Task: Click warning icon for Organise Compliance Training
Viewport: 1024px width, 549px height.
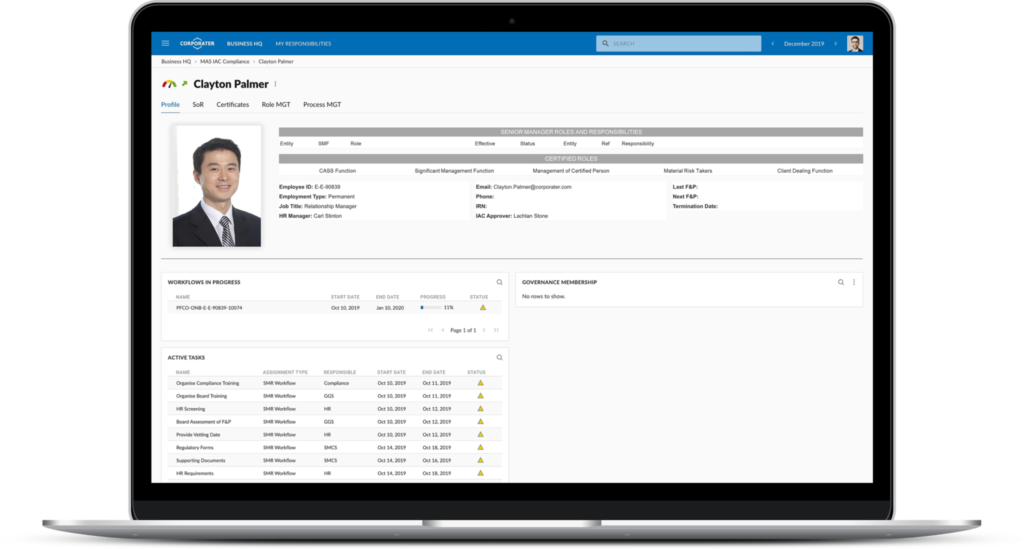Action: tap(480, 383)
